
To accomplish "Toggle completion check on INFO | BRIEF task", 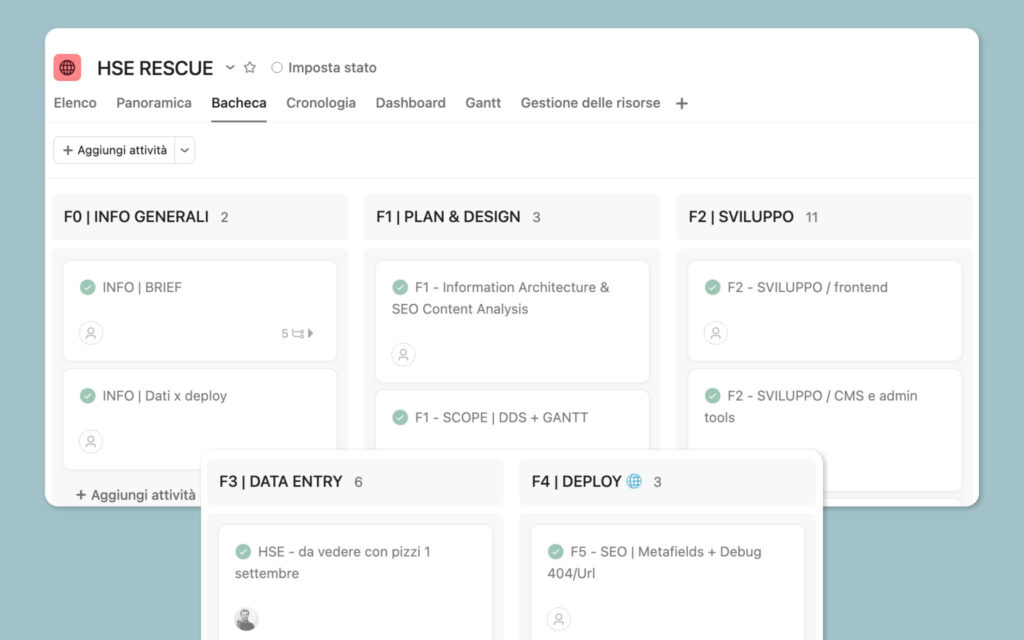I will [x=88, y=287].
